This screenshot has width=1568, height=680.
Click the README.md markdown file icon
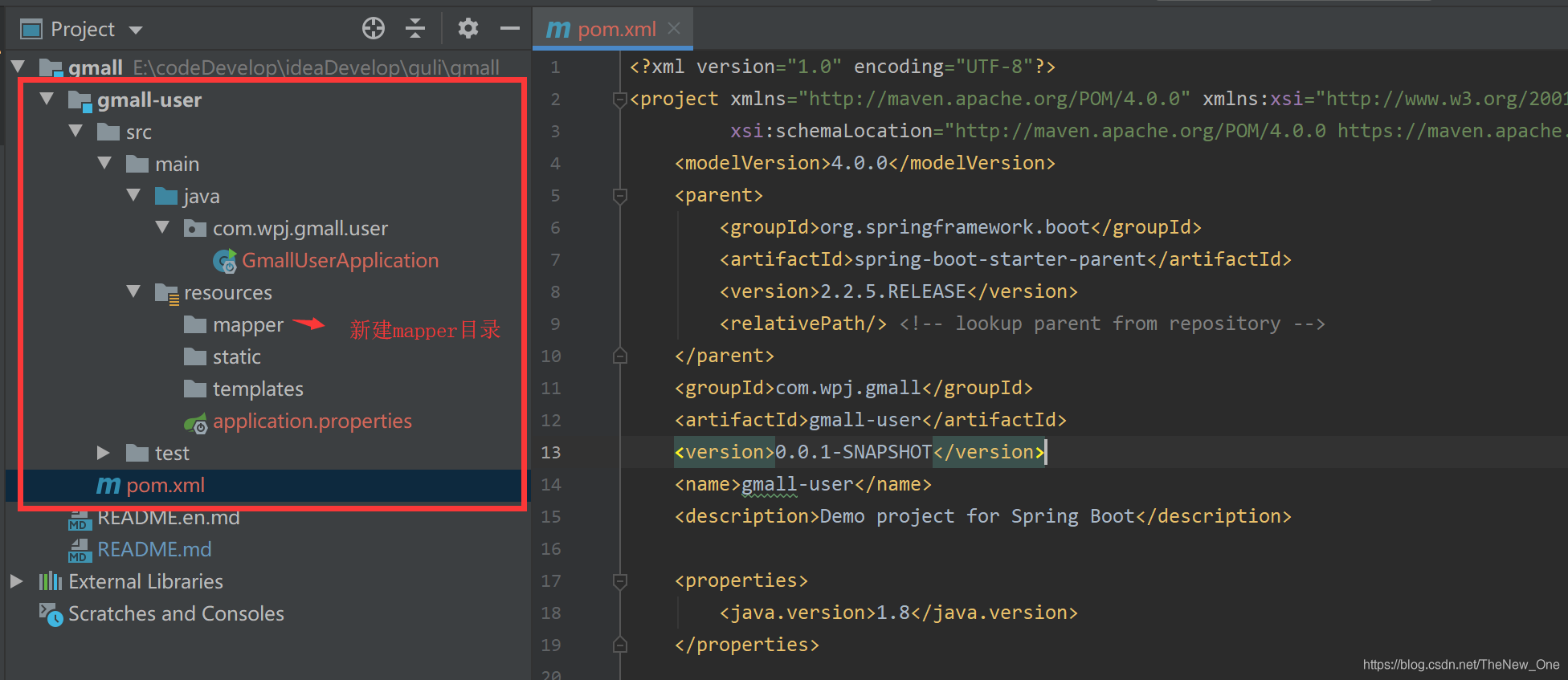79,550
